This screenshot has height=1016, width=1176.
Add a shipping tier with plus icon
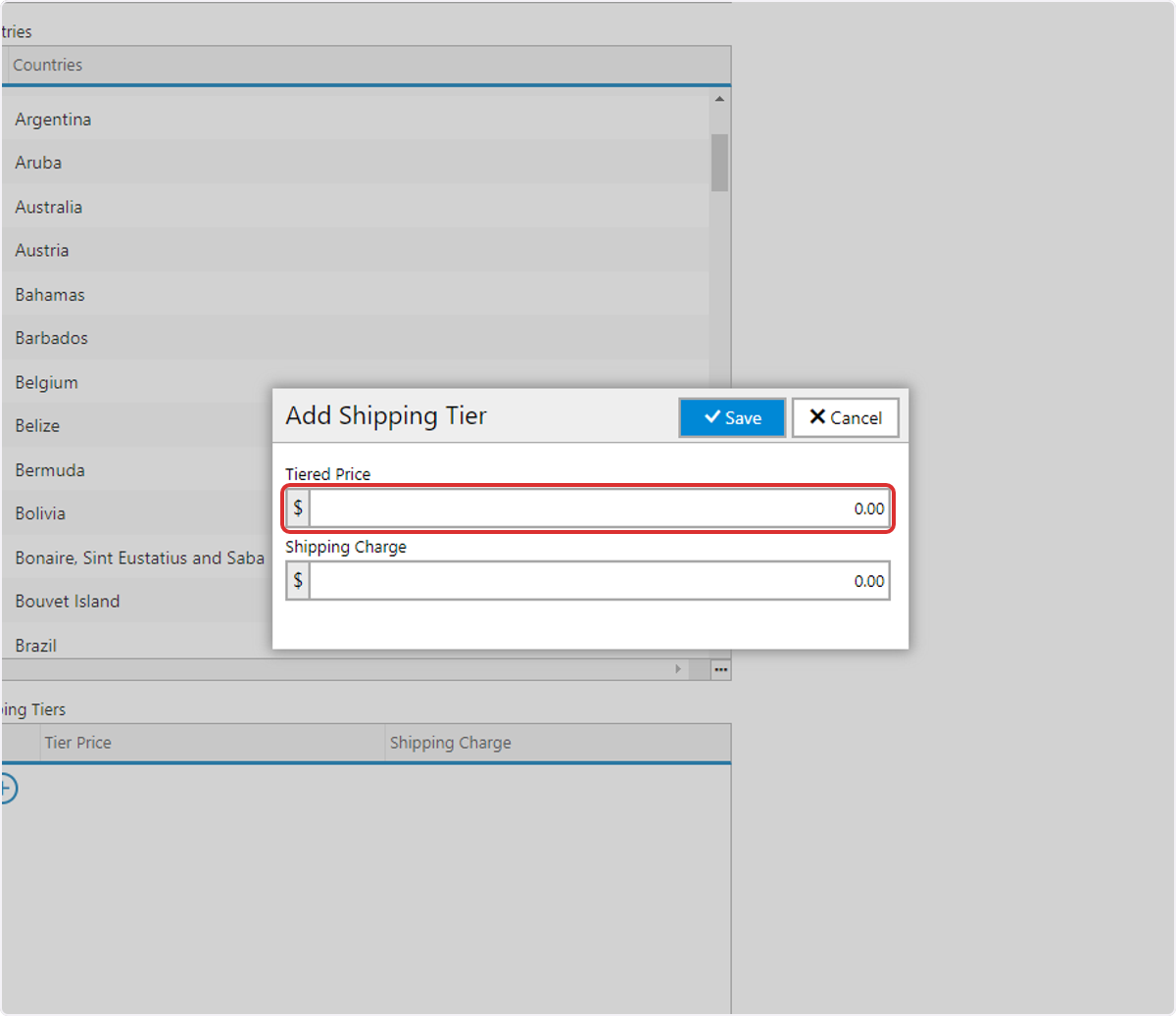(7, 788)
